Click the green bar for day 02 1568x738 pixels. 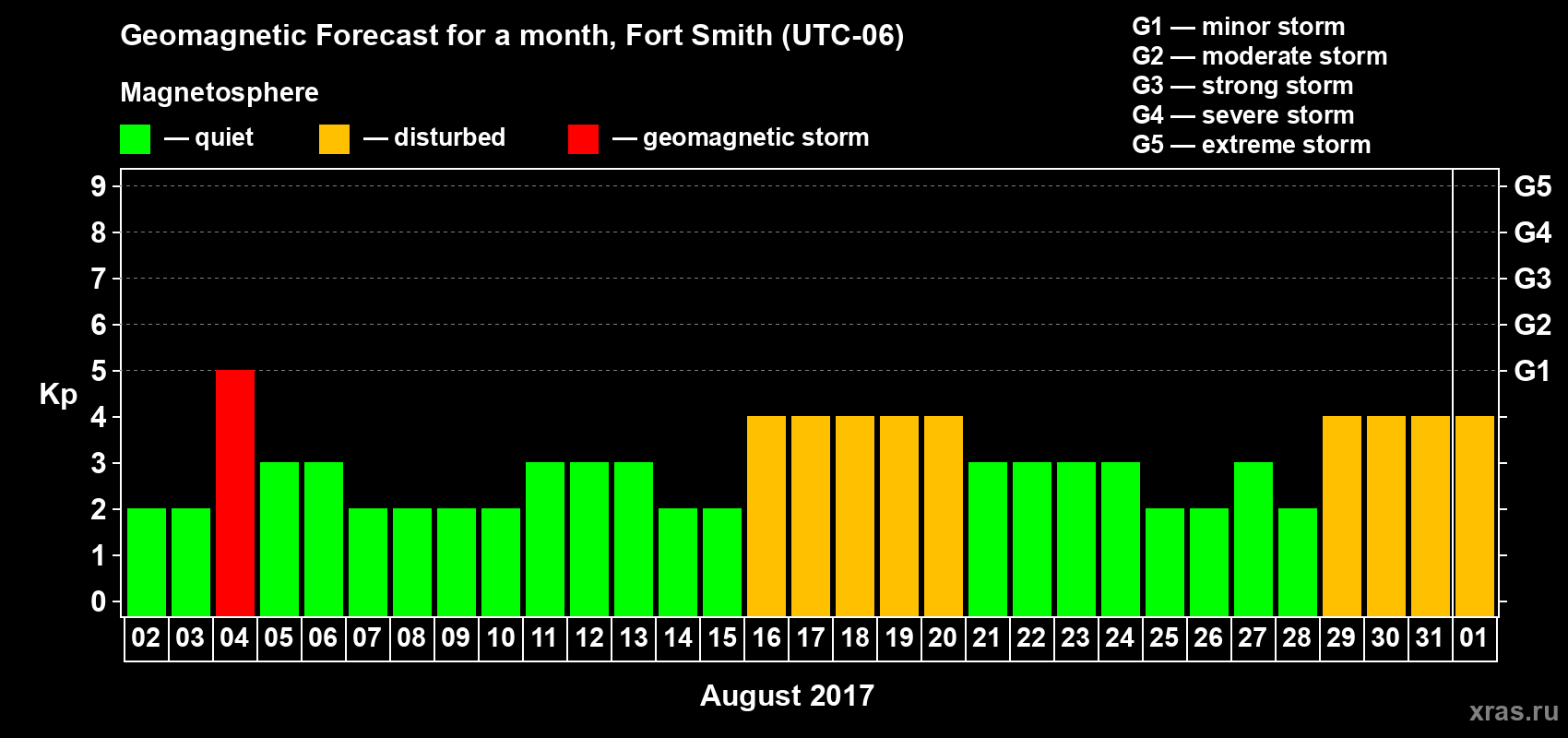(147, 562)
